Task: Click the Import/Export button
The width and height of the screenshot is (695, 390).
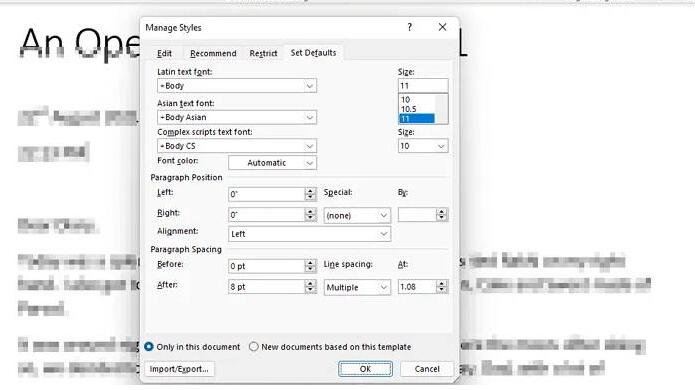Action: pyautogui.click(x=179, y=369)
